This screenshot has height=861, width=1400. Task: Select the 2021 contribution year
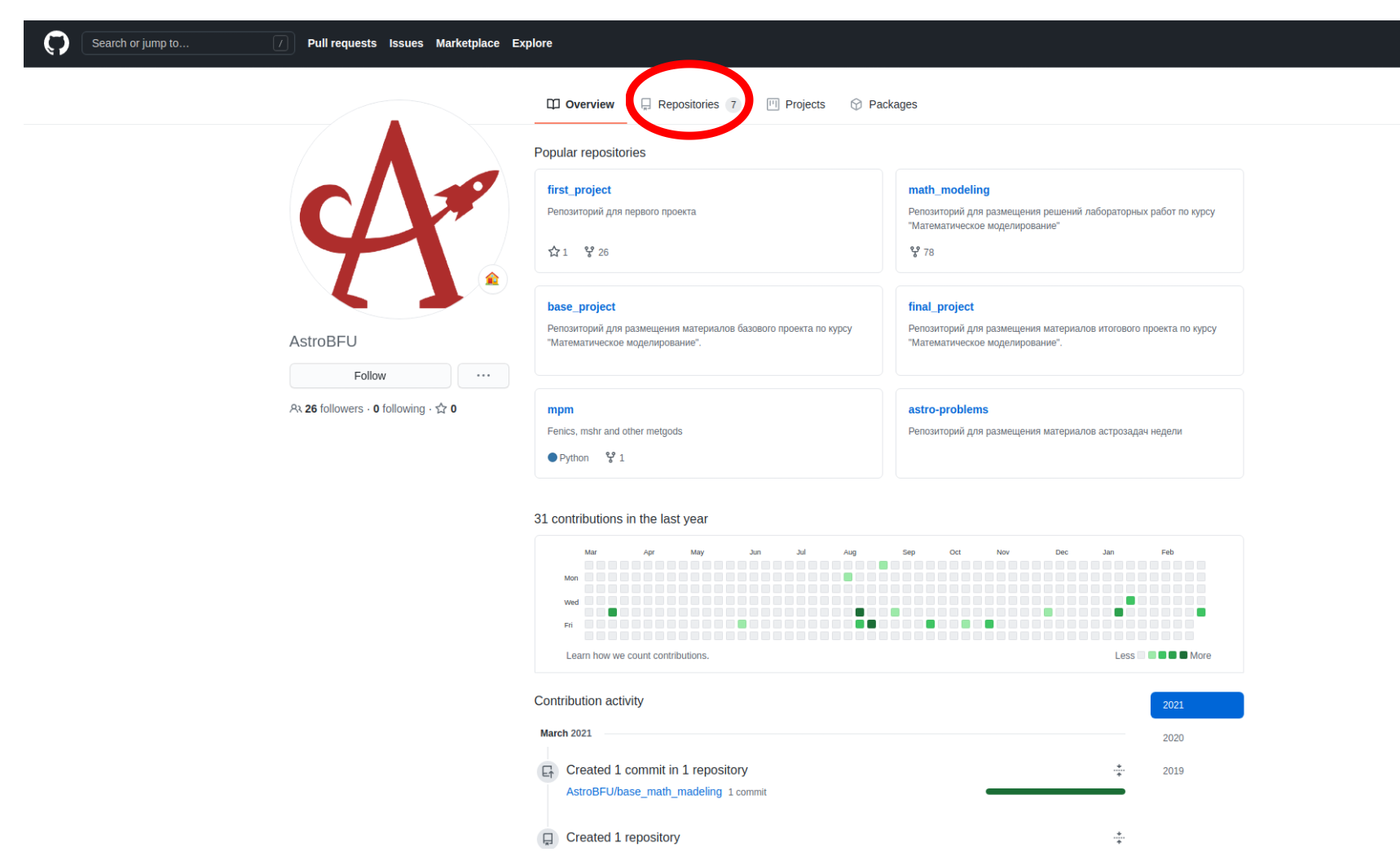(1196, 705)
